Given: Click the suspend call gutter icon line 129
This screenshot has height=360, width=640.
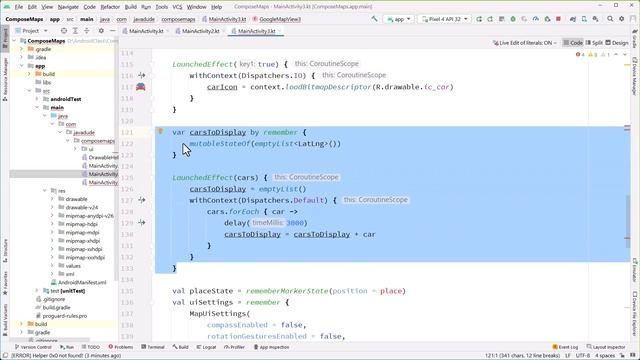Looking at the screenshot, I should click(142, 223).
